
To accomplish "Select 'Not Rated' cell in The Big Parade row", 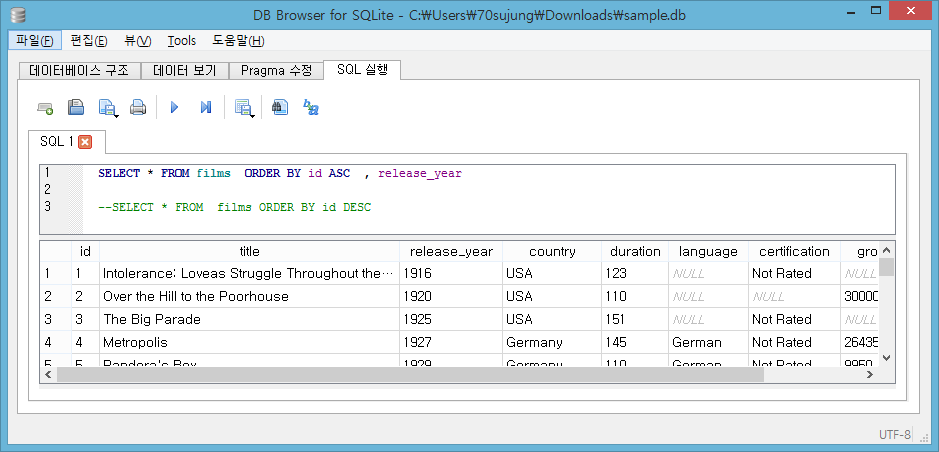I will coord(794,320).
